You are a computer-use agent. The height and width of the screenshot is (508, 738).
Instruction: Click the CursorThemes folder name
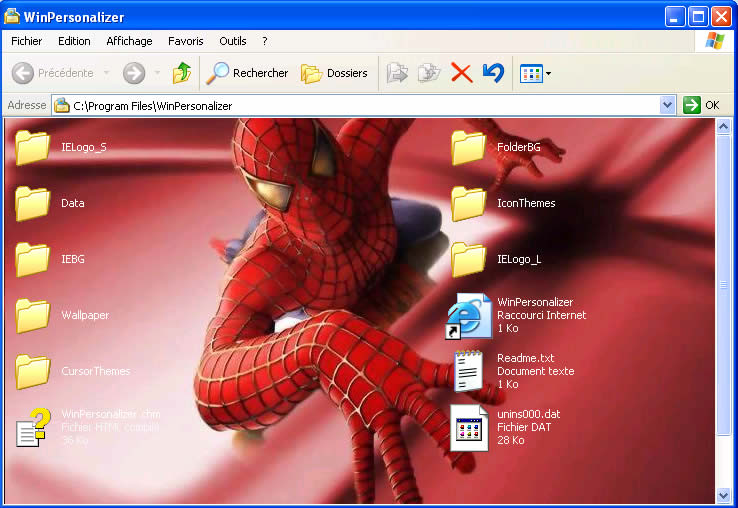click(x=96, y=371)
